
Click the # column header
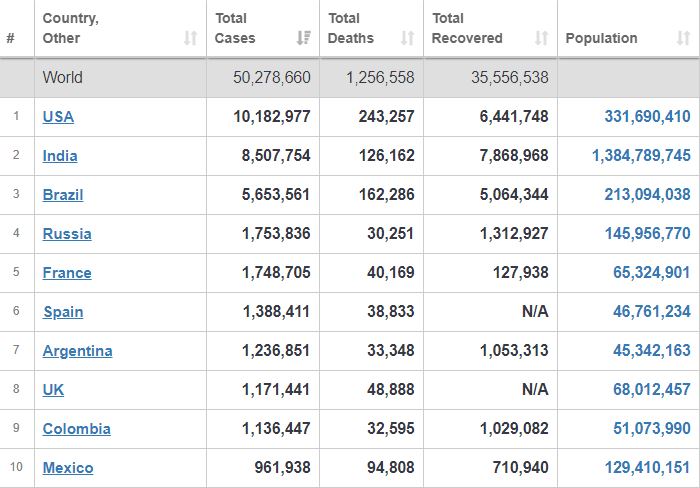pyautogui.click(x=11, y=38)
